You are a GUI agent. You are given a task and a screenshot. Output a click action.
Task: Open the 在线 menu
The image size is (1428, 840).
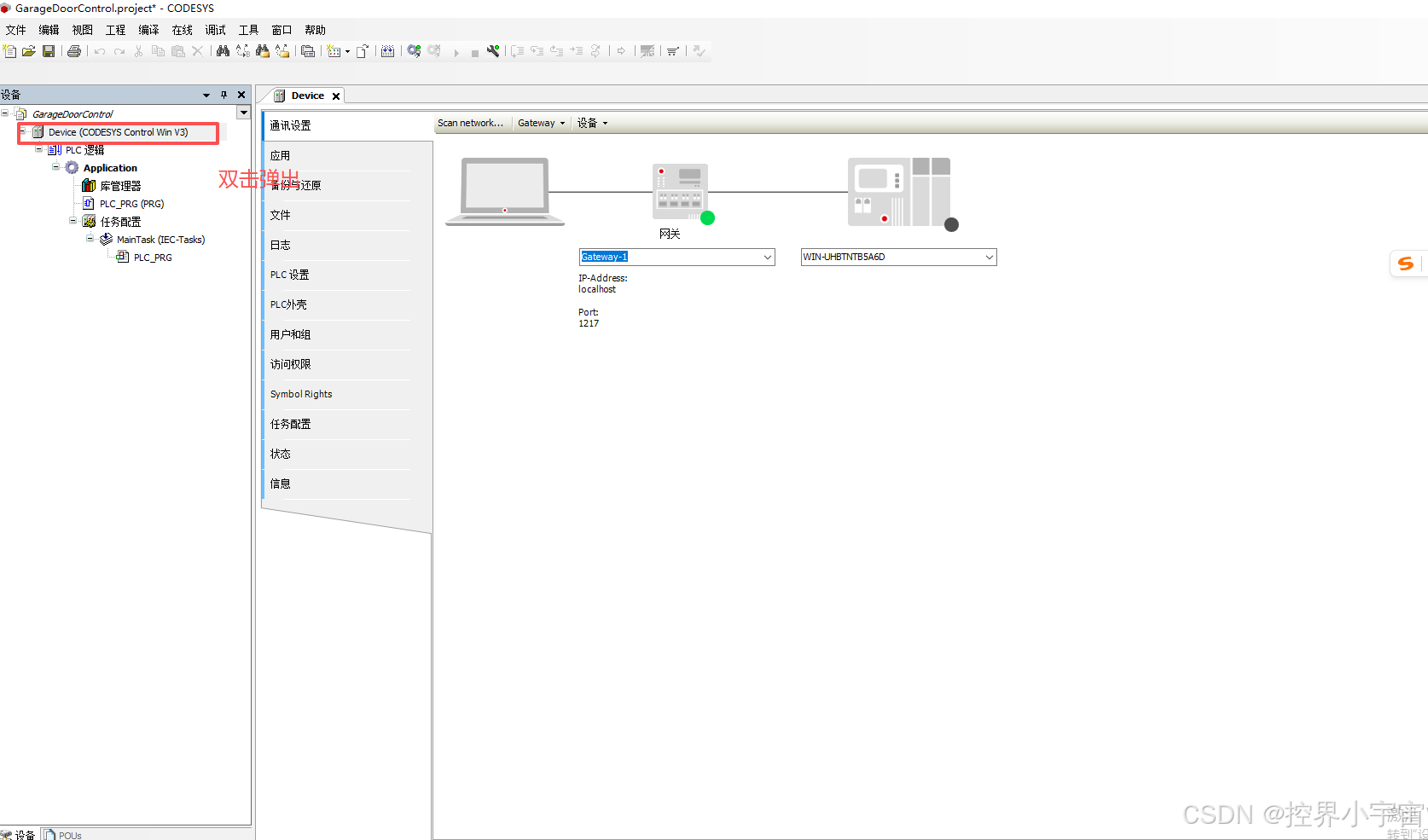182,30
